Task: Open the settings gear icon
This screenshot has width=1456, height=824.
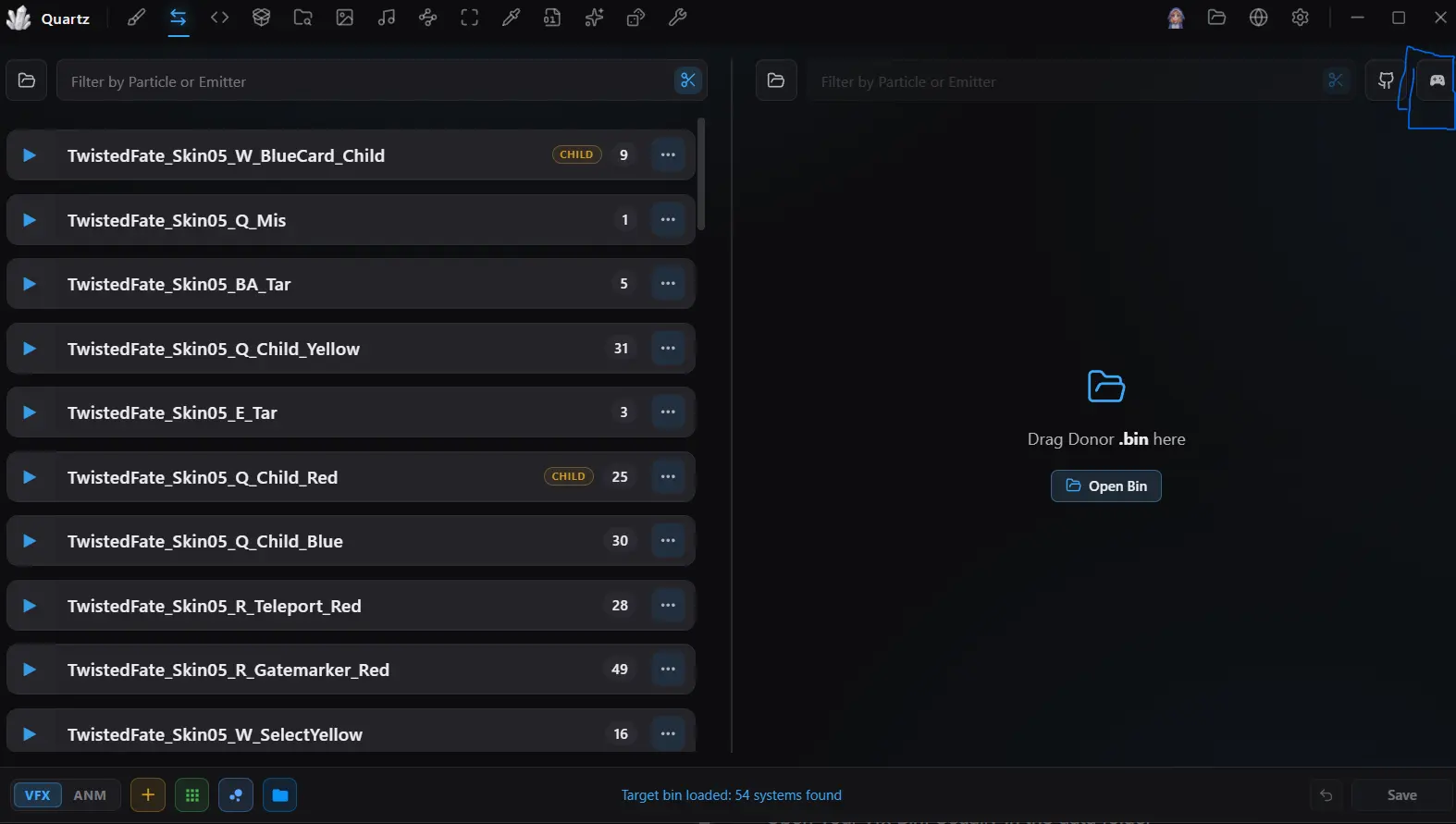Action: click(x=1300, y=18)
